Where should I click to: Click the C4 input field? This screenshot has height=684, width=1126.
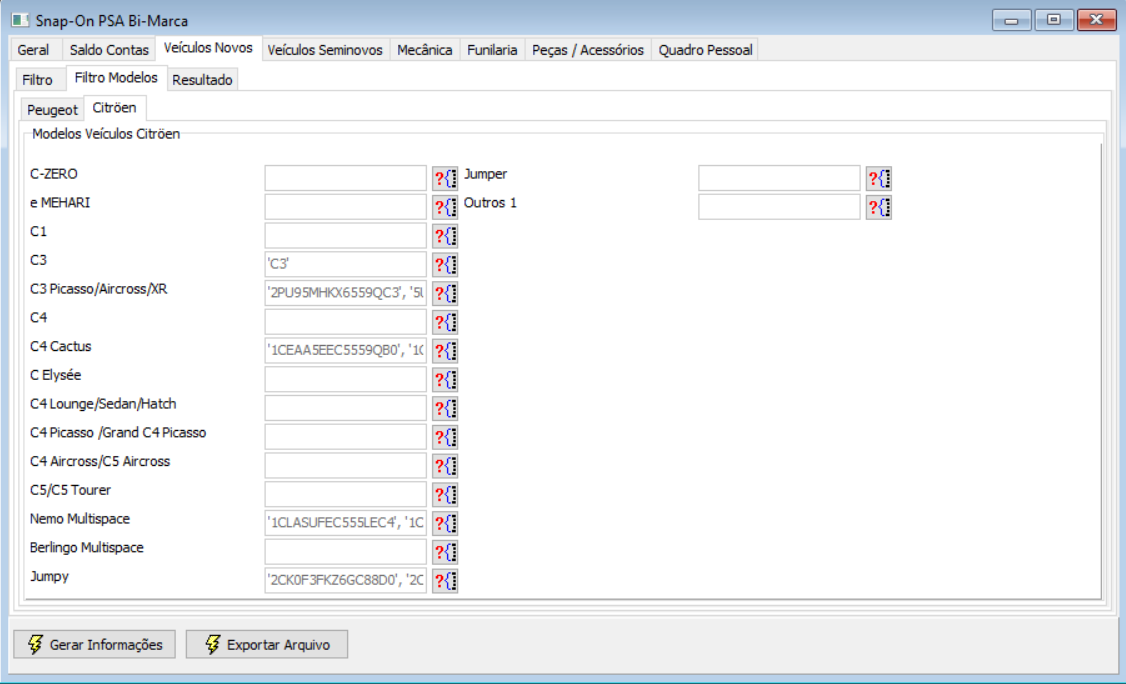click(x=345, y=322)
